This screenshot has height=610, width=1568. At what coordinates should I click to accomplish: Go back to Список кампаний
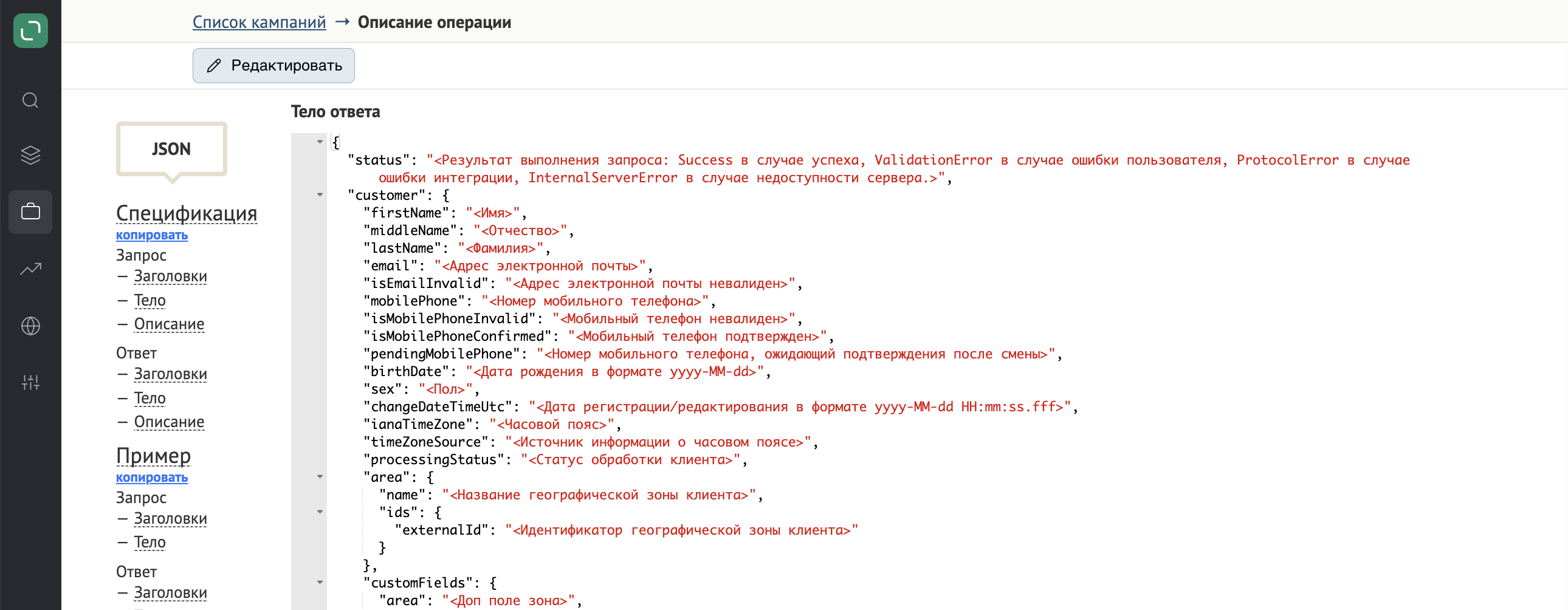[260, 22]
